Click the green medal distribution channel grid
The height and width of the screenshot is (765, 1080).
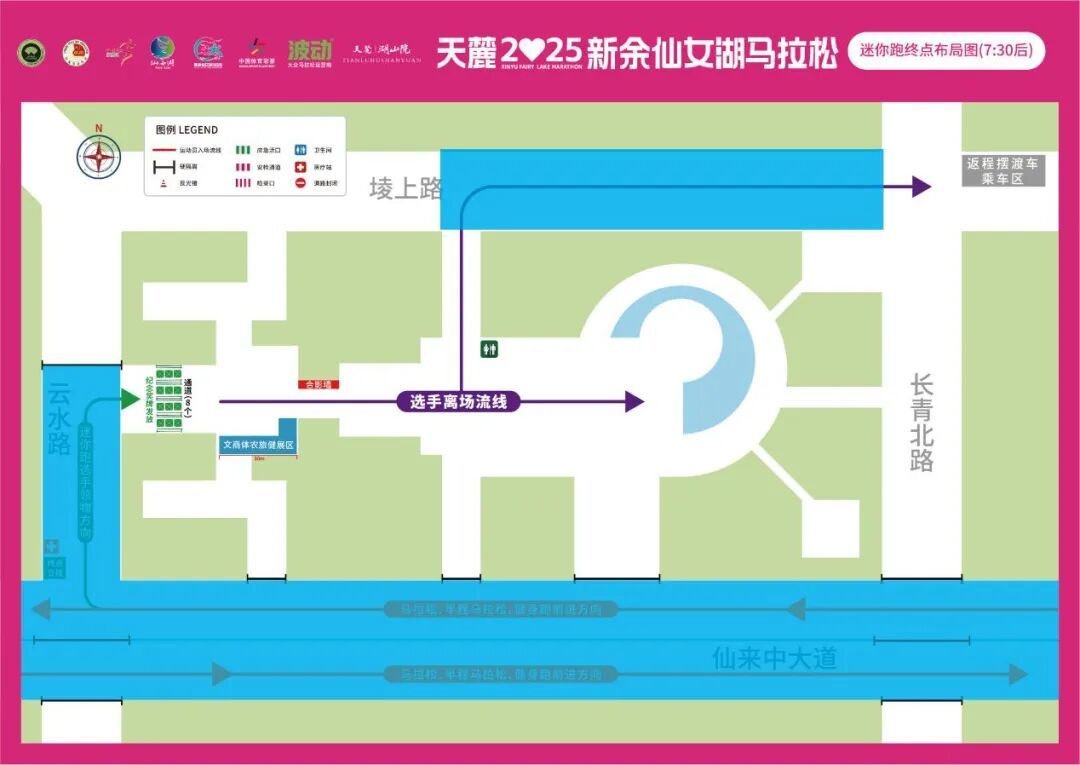point(169,399)
